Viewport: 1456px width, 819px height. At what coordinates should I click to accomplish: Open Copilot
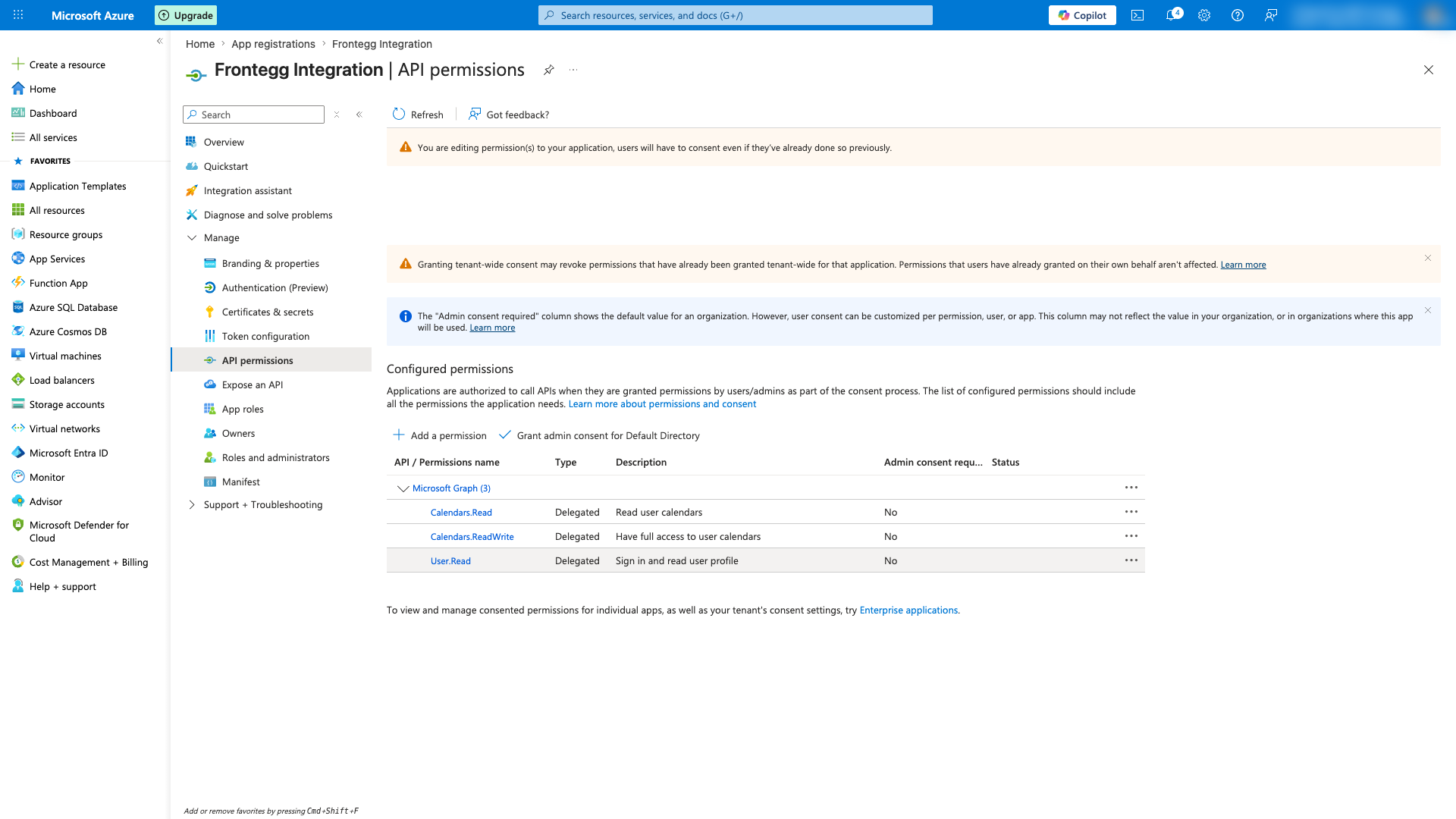tap(1082, 15)
